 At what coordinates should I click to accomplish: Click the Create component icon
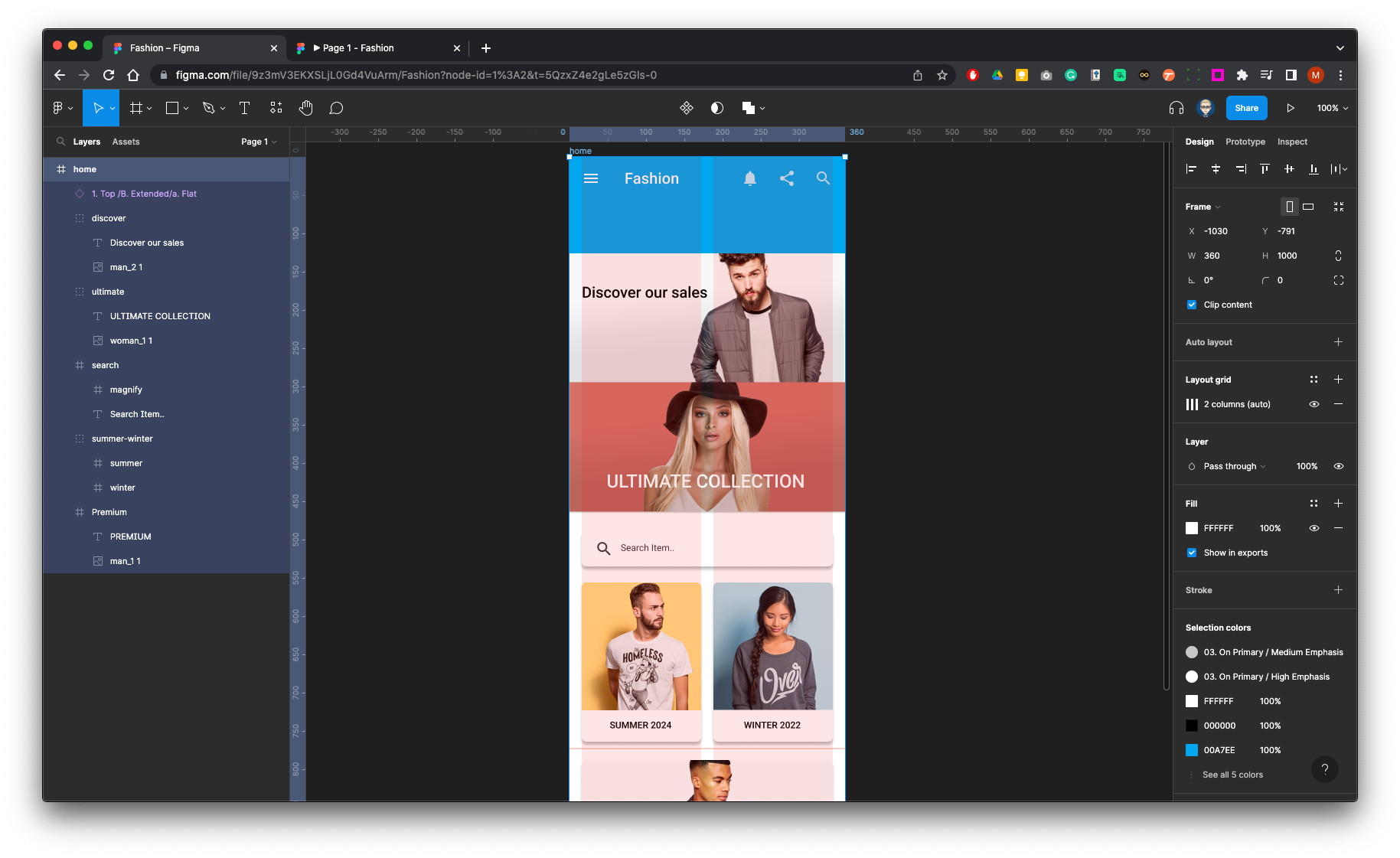pyautogui.click(x=687, y=108)
